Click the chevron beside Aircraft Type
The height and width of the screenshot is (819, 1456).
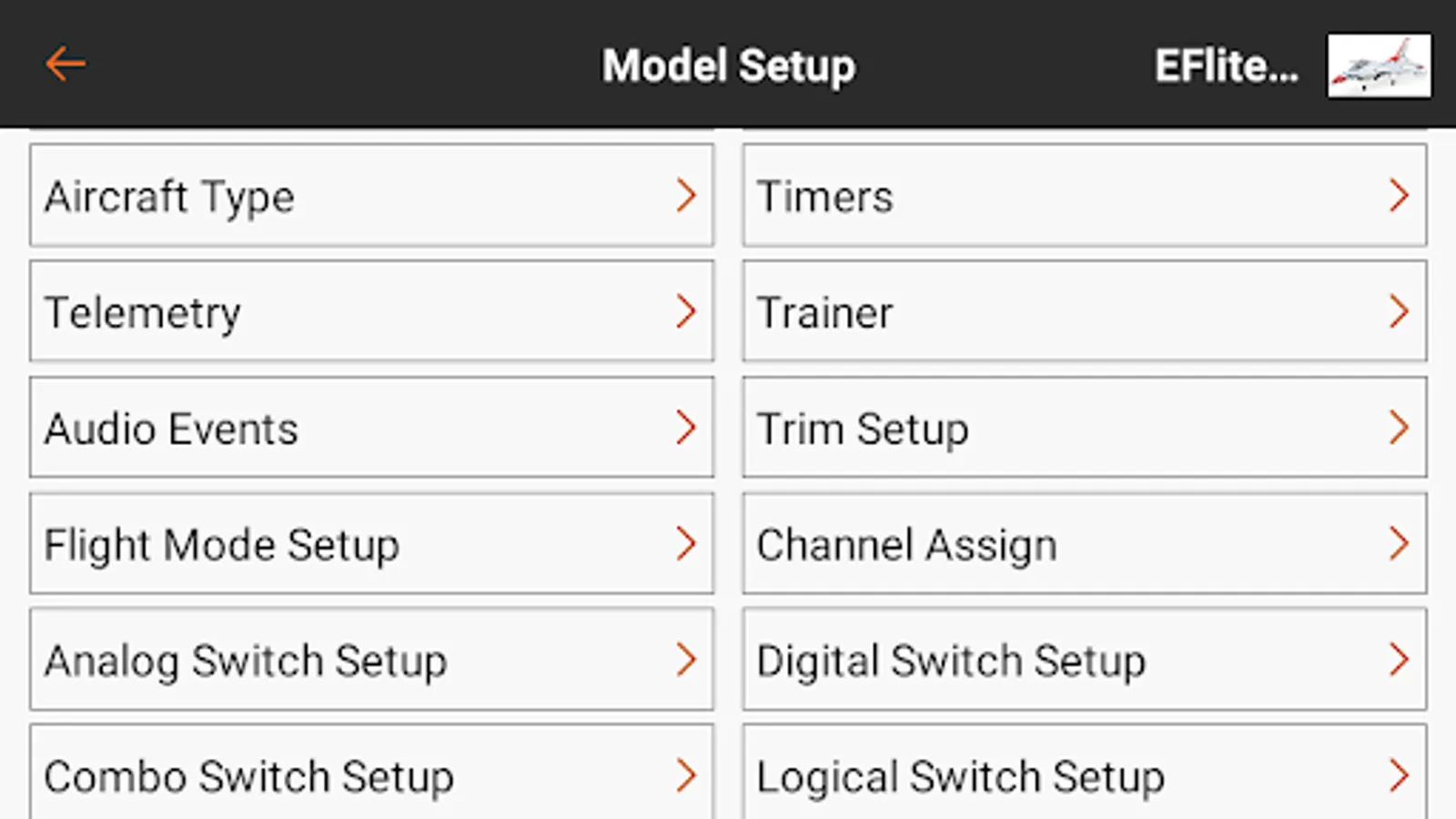(x=686, y=196)
